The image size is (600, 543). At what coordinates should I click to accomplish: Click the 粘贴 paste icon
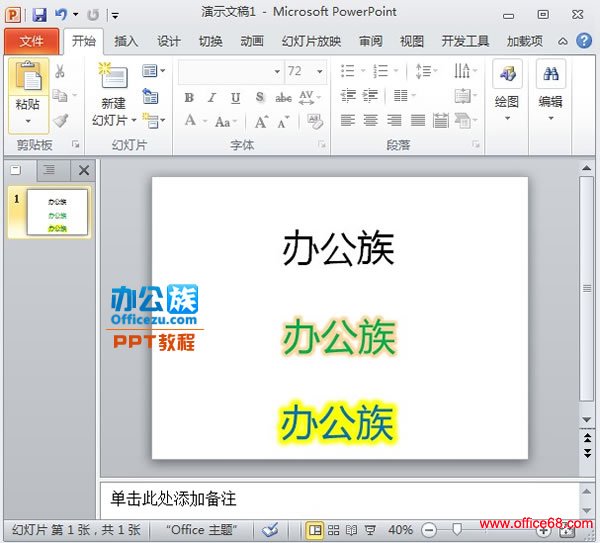(28, 76)
